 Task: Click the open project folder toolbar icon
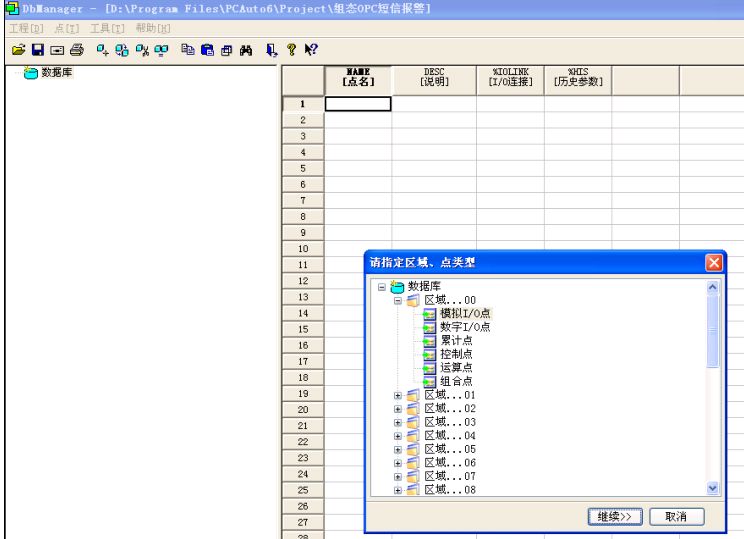18,48
